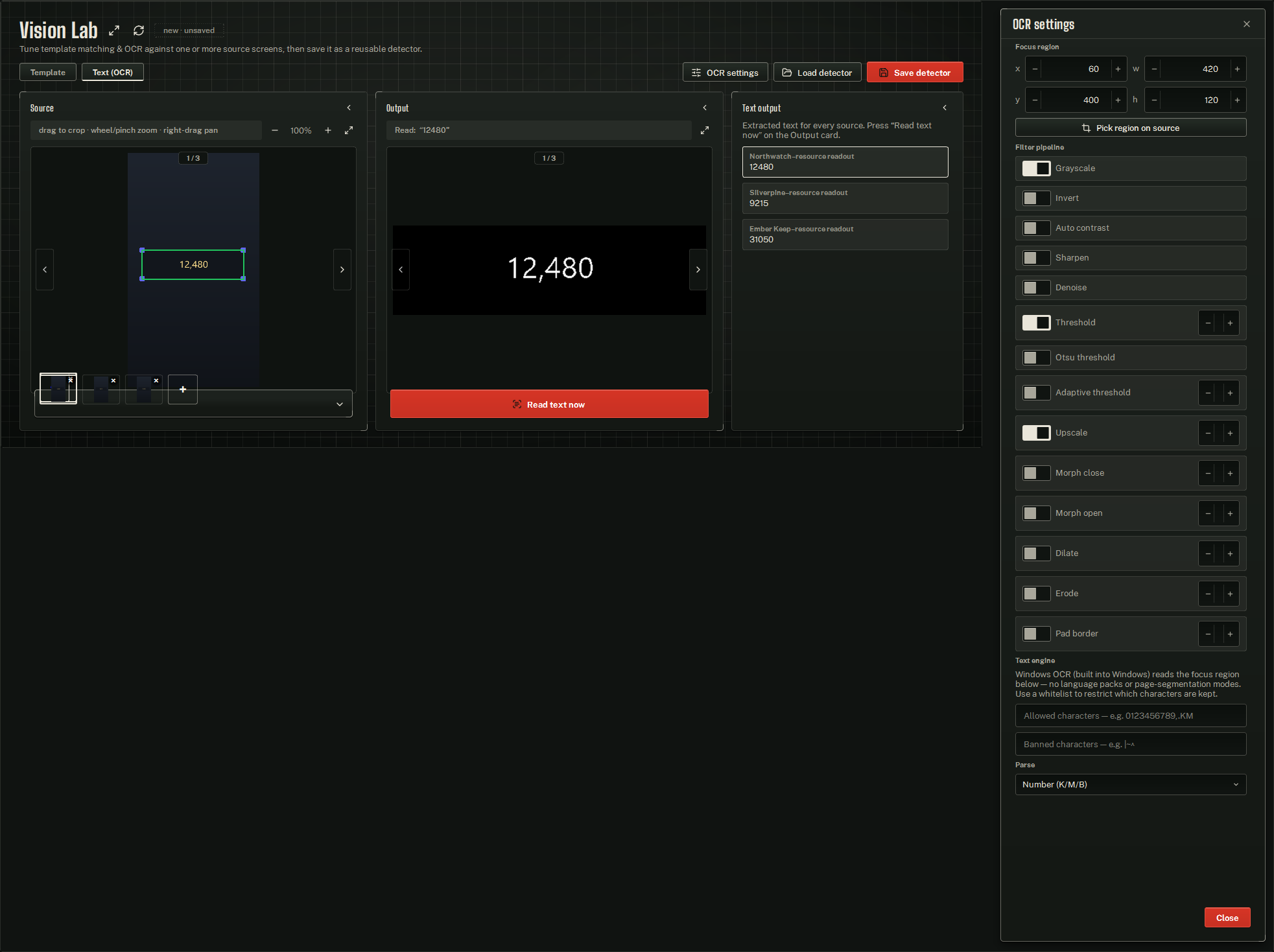The image size is (1274, 952).
Task: Zoom in the source view
Action: [x=328, y=130]
